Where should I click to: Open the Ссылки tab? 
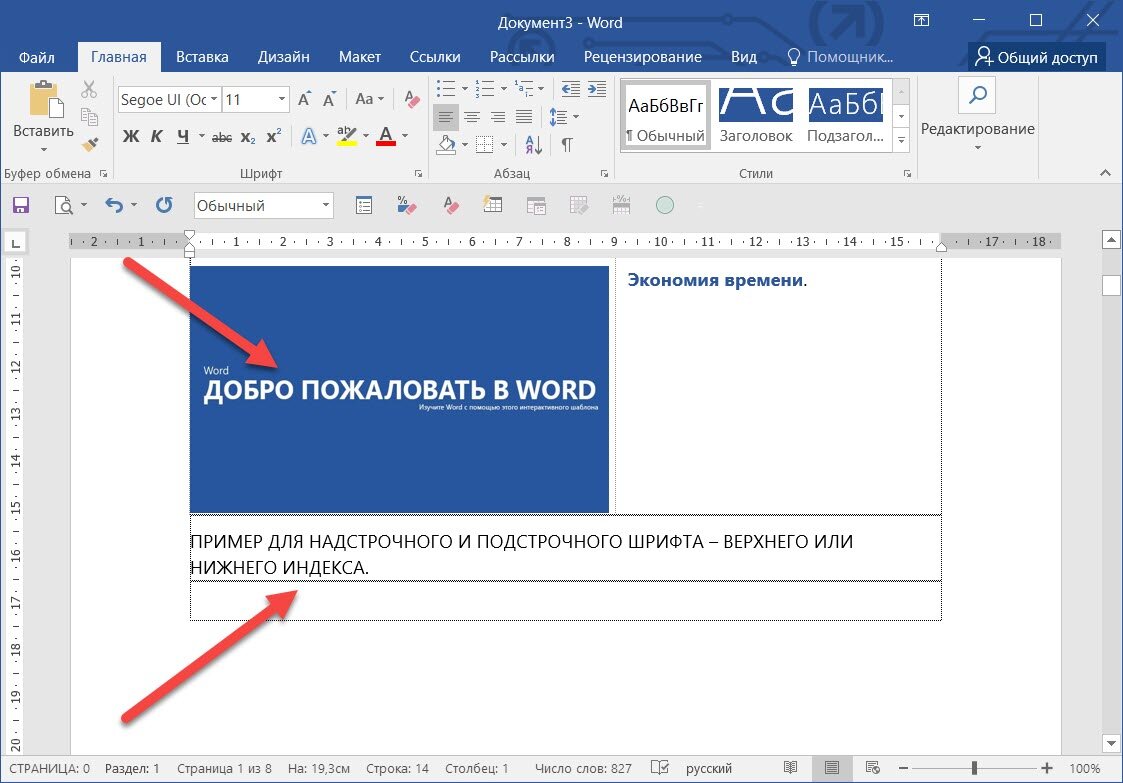[x=435, y=57]
